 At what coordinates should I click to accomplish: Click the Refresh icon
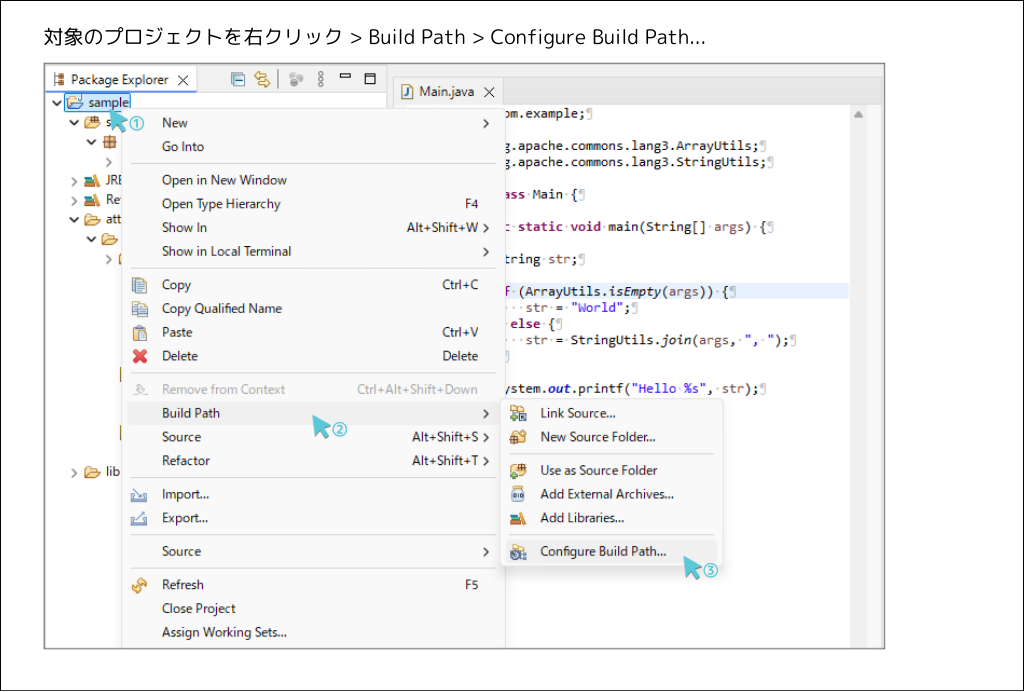[140, 585]
